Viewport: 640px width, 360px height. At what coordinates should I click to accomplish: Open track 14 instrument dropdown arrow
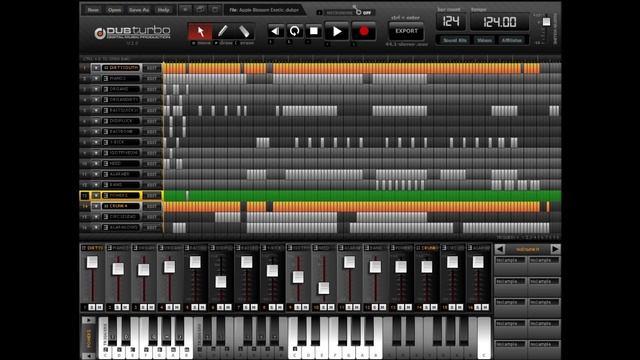[x=96, y=206]
